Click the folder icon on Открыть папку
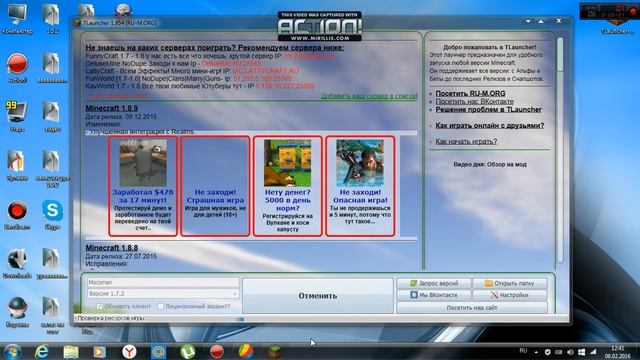 click(x=489, y=283)
